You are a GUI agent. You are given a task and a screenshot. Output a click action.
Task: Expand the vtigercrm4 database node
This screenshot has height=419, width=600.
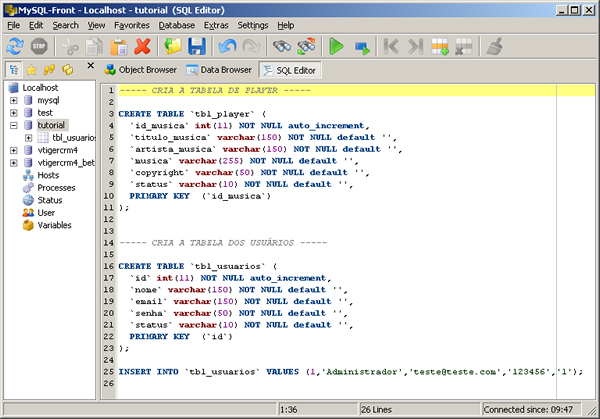(14, 150)
